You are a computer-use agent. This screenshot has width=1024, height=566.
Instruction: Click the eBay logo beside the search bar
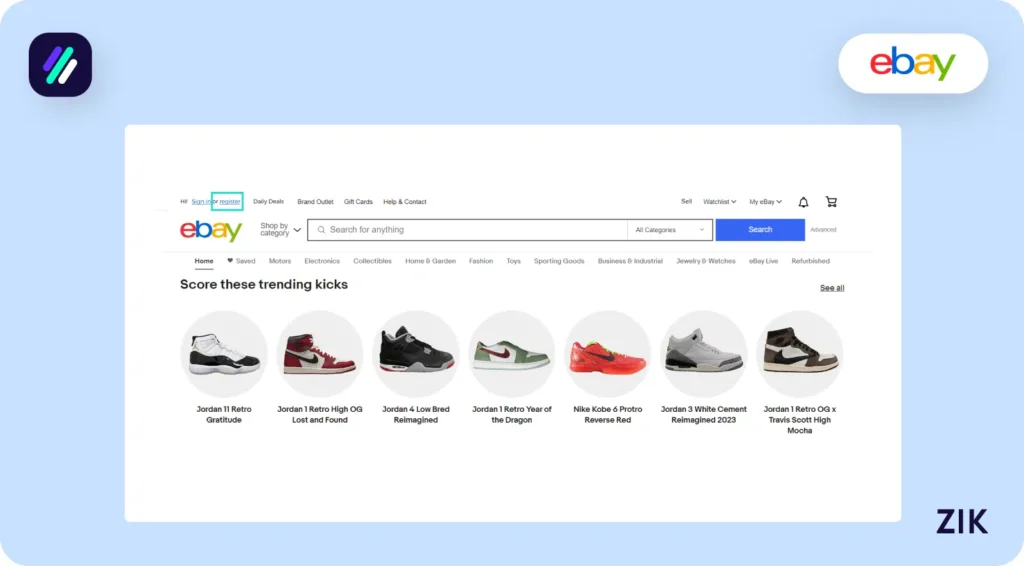[211, 230]
